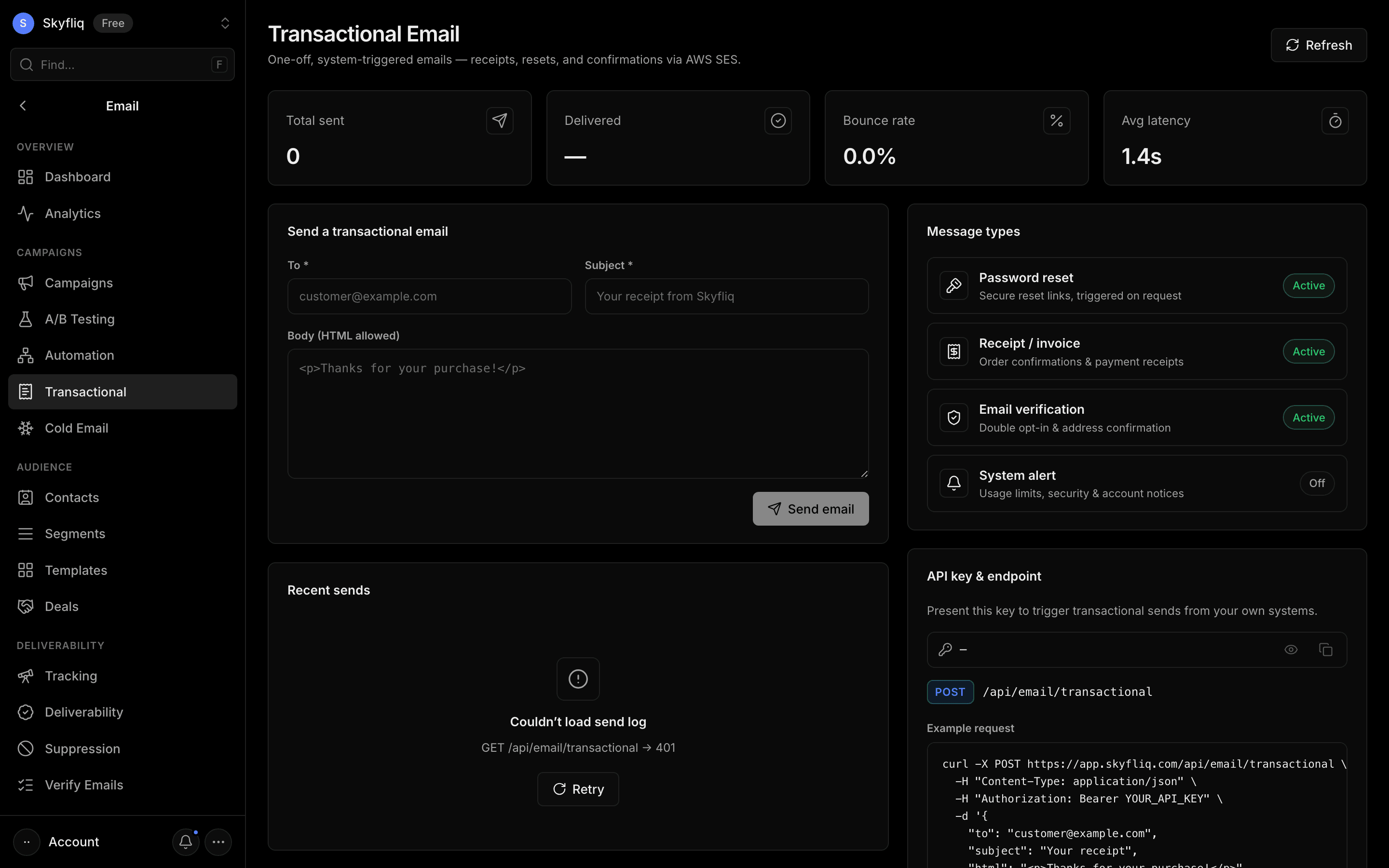The width and height of the screenshot is (1389, 868).
Task: Open the Skyfliq workspace switcher chevrons
Action: point(225,23)
